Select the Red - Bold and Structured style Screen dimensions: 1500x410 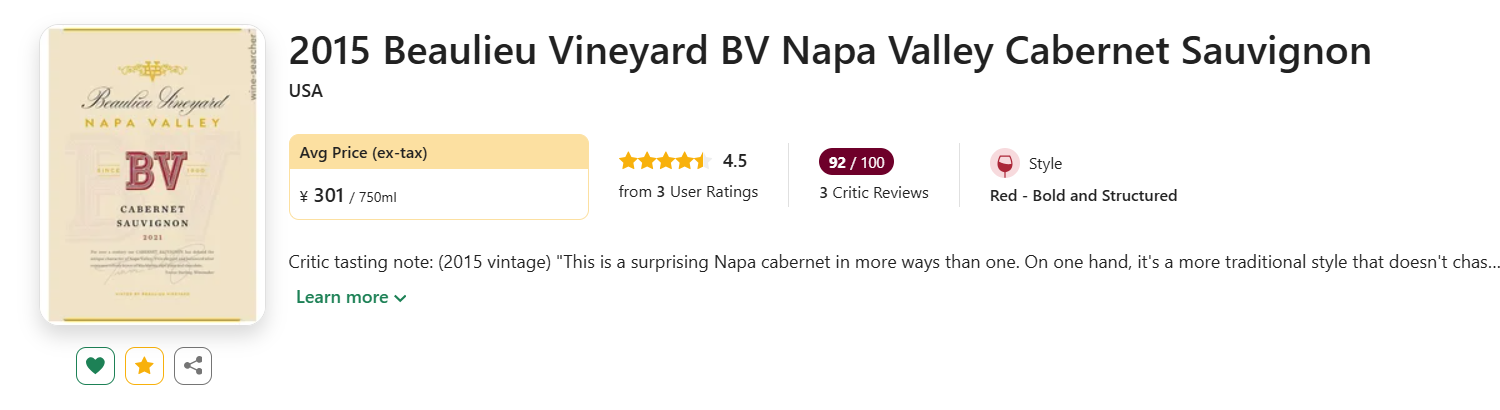pyautogui.click(x=1083, y=195)
